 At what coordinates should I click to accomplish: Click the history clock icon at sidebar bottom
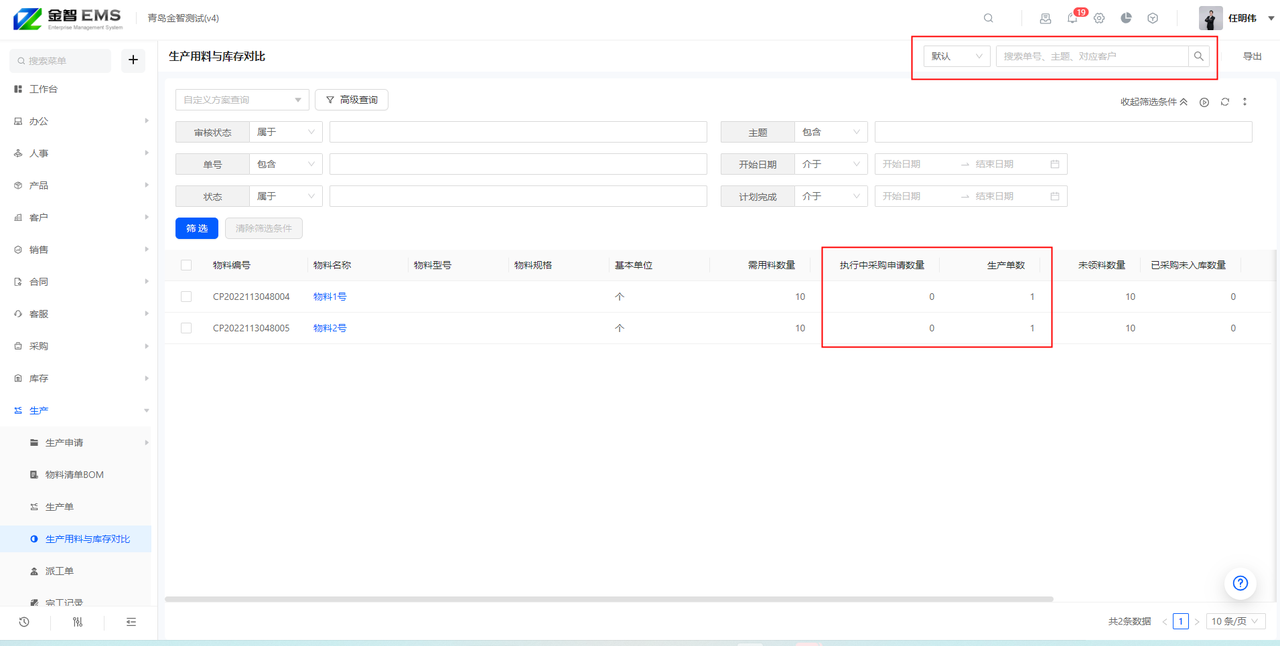(x=24, y=622)
